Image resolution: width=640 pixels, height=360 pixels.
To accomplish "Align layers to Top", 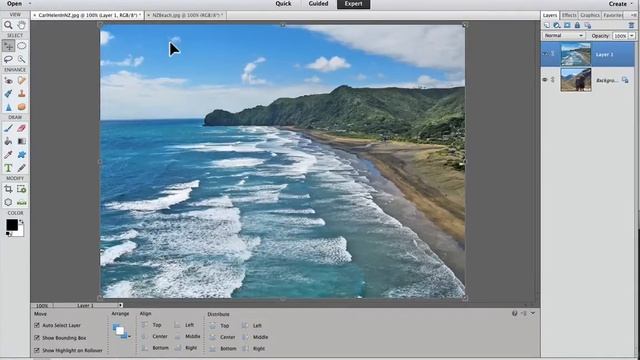I will (152, 325).
